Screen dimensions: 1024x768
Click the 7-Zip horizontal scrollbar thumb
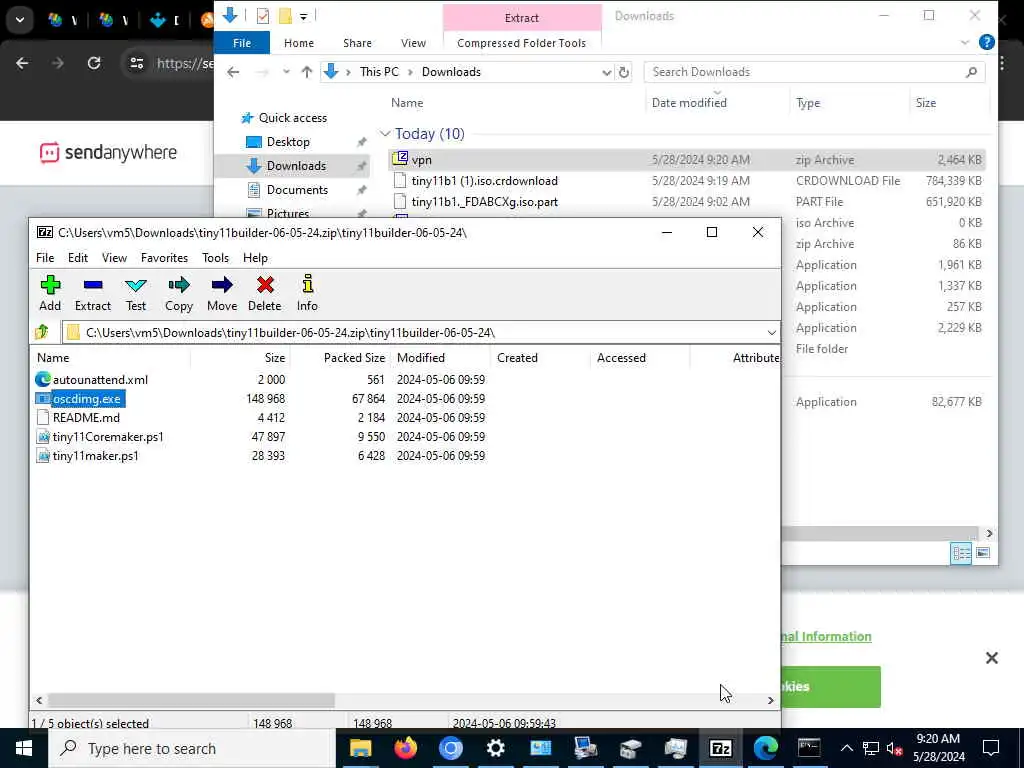point(191,700)
